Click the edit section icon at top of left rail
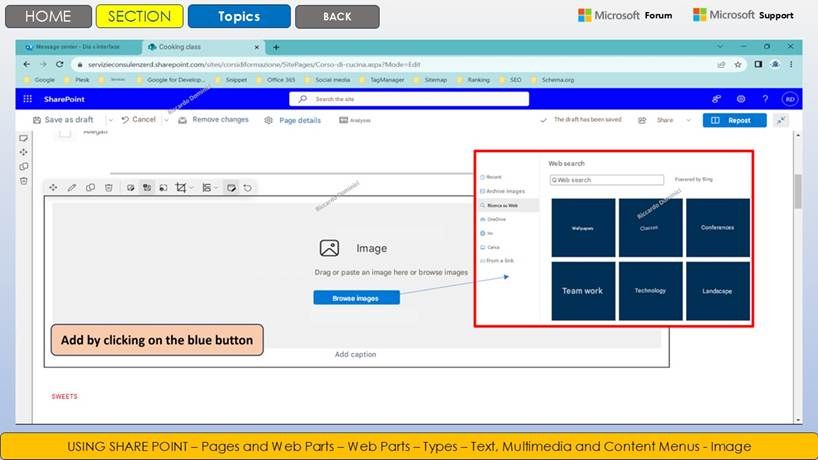Screen dimensions: 818x460 tap(23, 138)
